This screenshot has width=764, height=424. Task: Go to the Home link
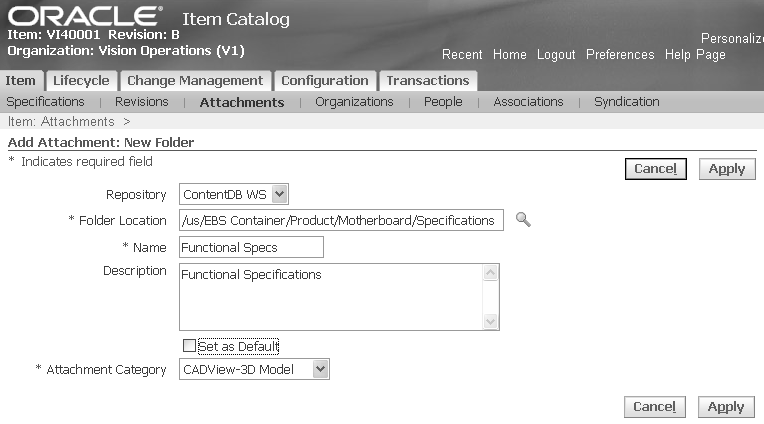pyautogui.click(x=510, y=55)
